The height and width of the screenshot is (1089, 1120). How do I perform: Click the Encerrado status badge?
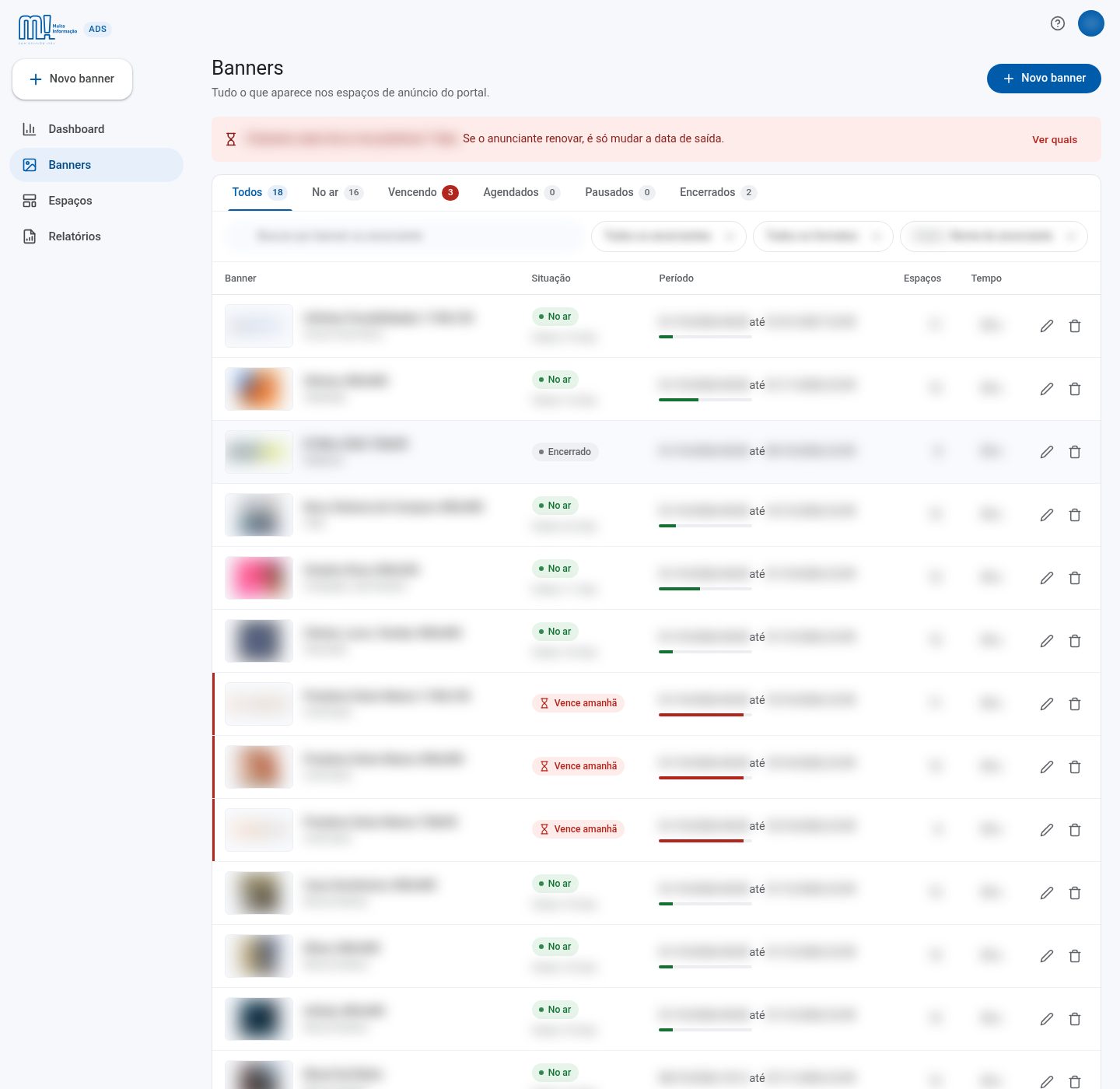(565, 452)
